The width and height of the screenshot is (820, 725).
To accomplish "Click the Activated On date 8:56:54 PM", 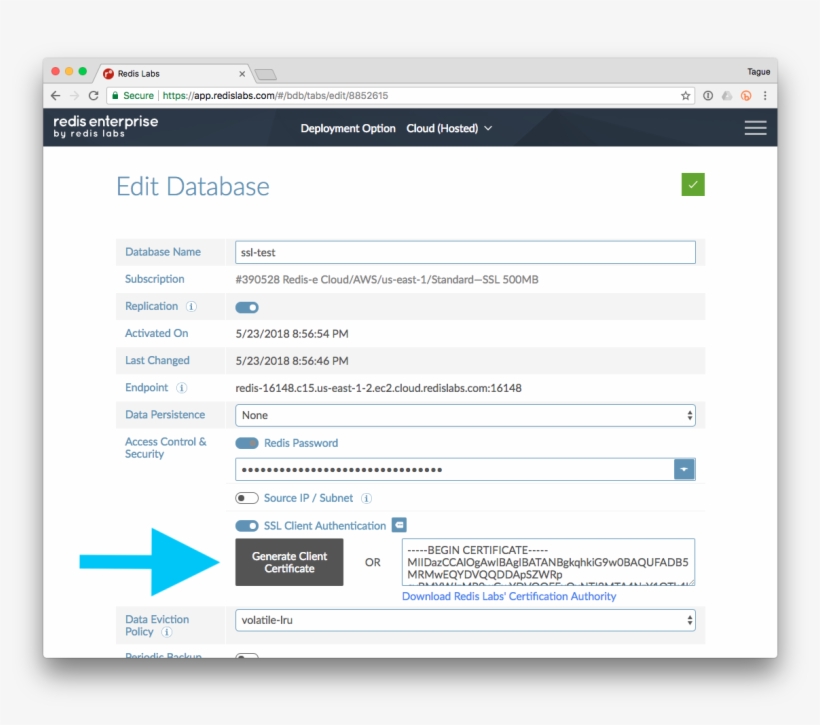I will 292,334.
